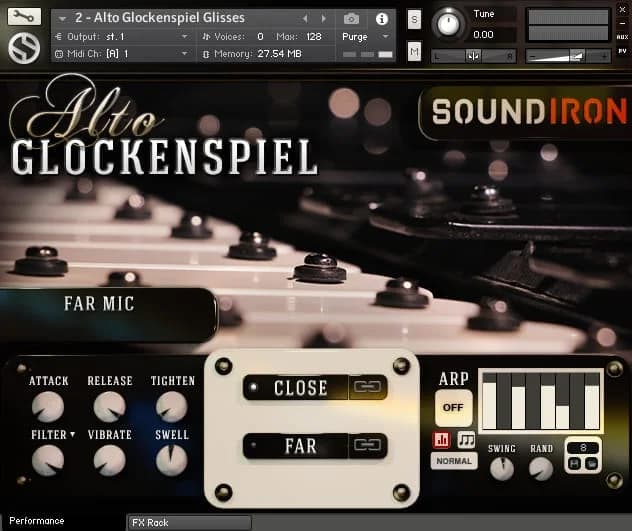632x531 pixels.
Task: Adjust the instrument volume slider
Action: (x=568, y=56)
